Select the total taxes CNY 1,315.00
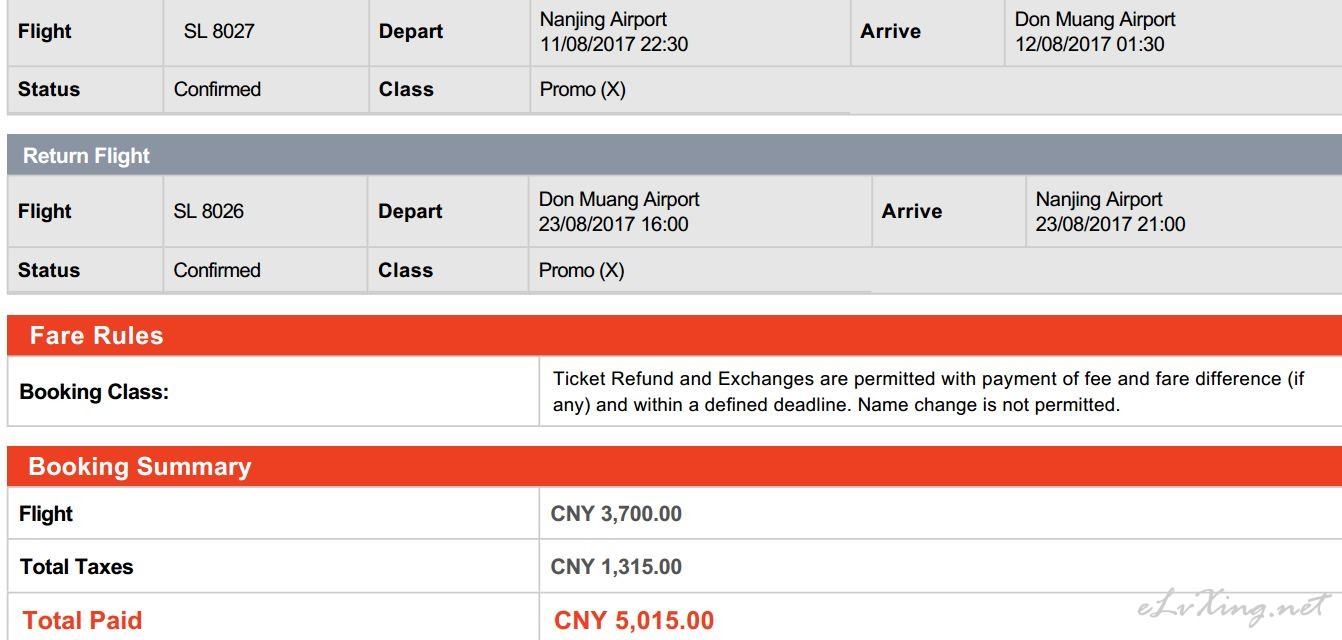This screenshot has width=1342, height=640. click(616, 567)
